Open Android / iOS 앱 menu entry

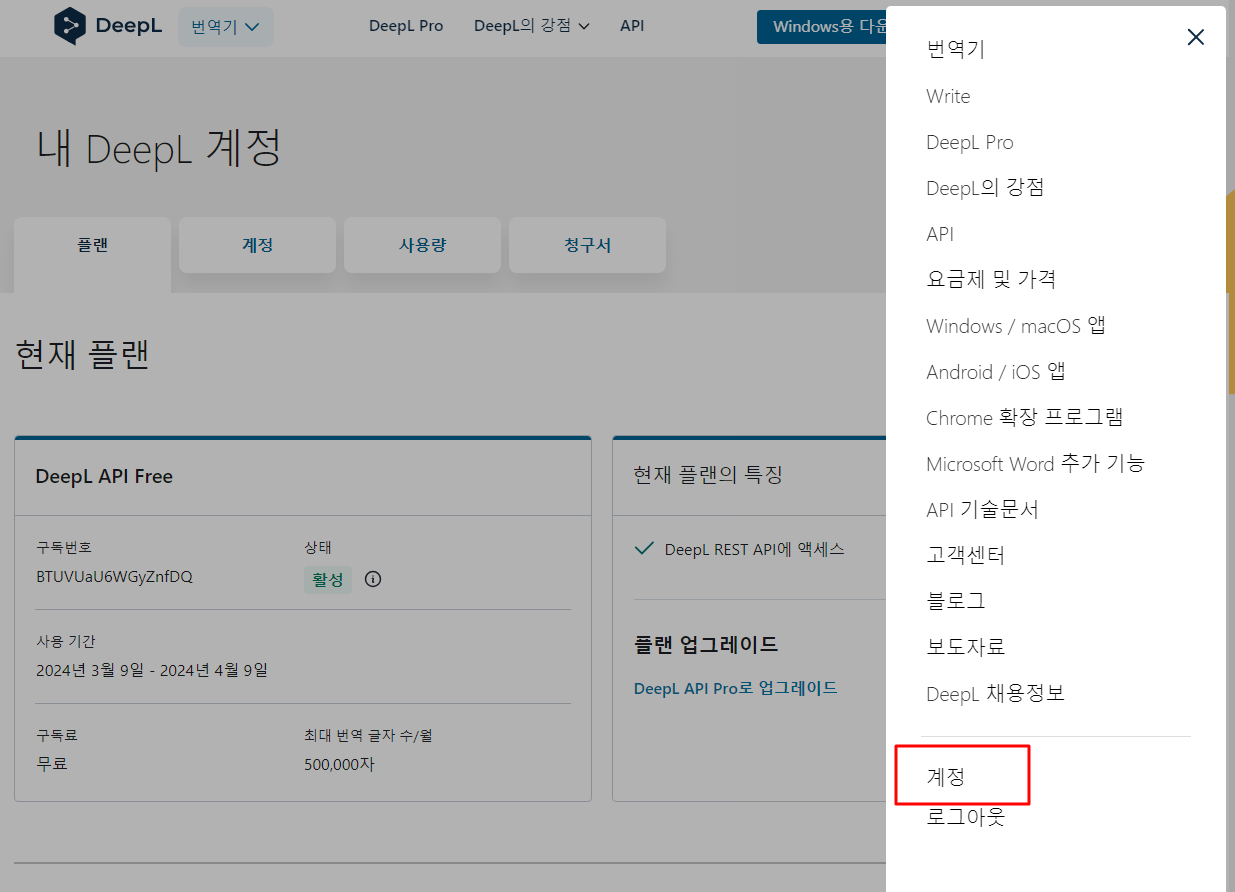click(996, 372)
